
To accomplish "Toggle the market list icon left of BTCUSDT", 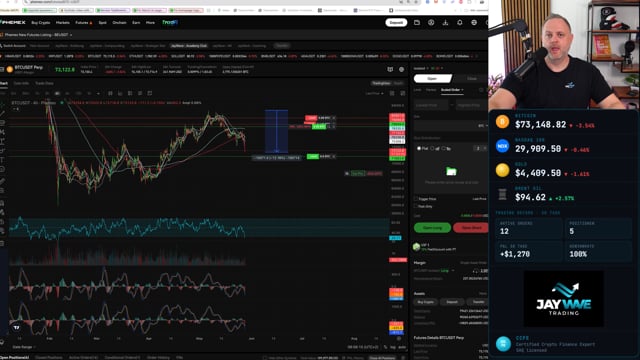I will (x=2, y=69).
